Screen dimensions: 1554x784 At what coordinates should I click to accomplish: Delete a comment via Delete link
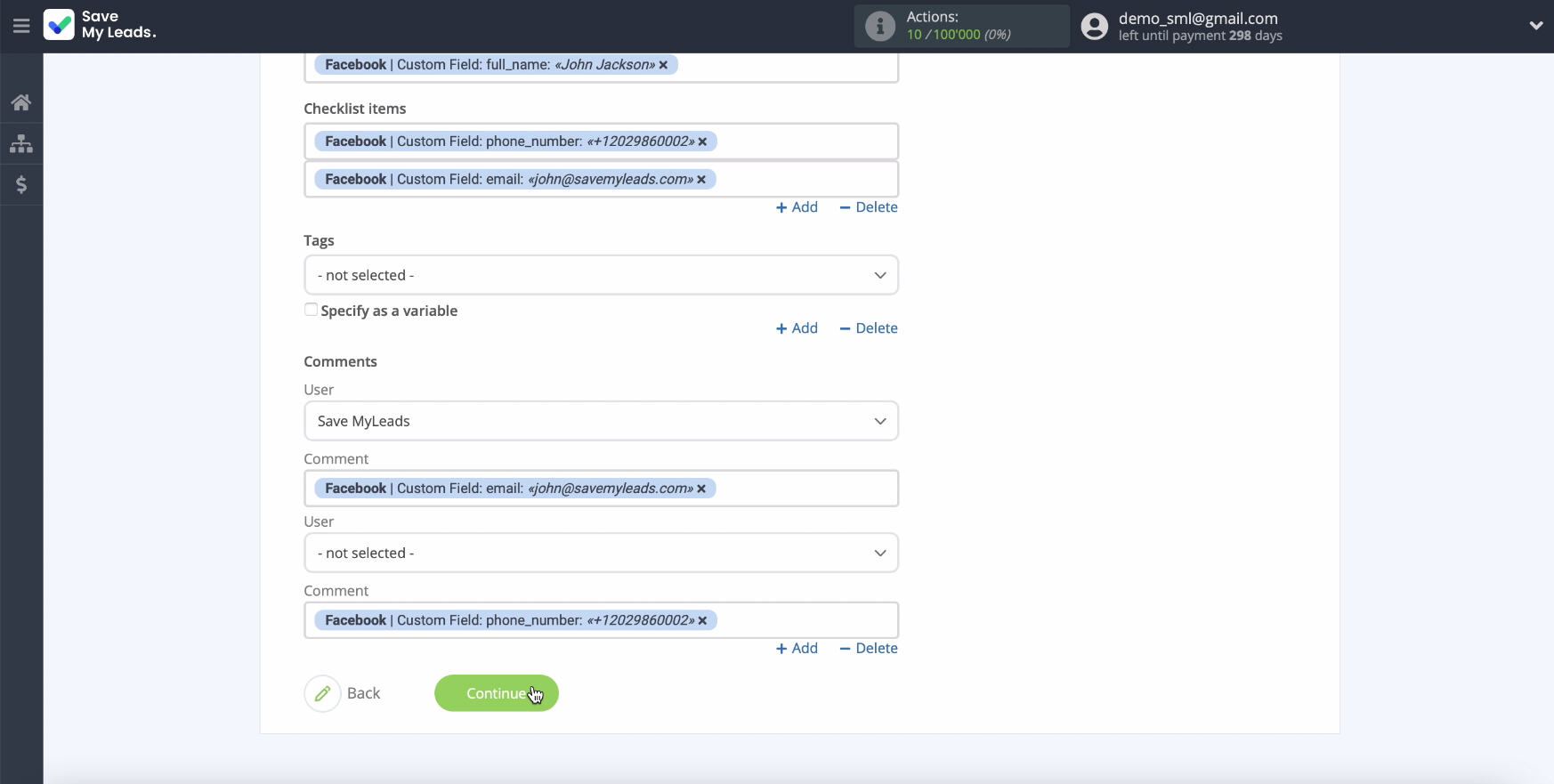point(868,649)
